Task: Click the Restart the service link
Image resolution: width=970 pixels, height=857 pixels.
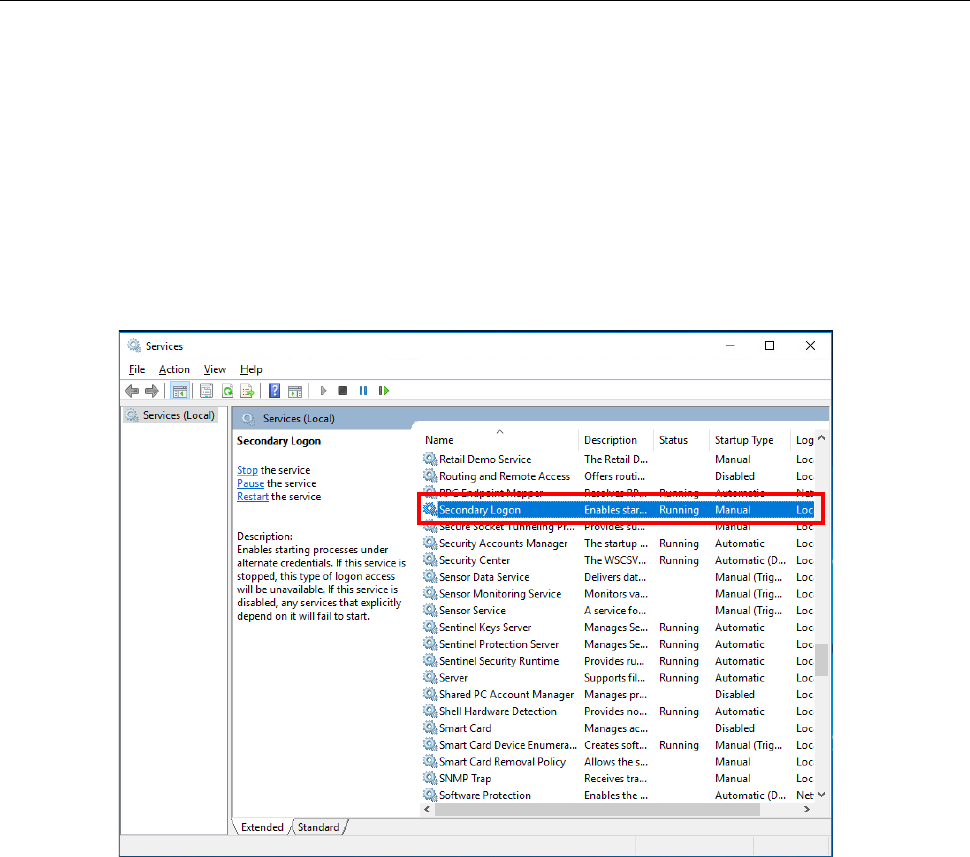Action: (x=253, y=496)
